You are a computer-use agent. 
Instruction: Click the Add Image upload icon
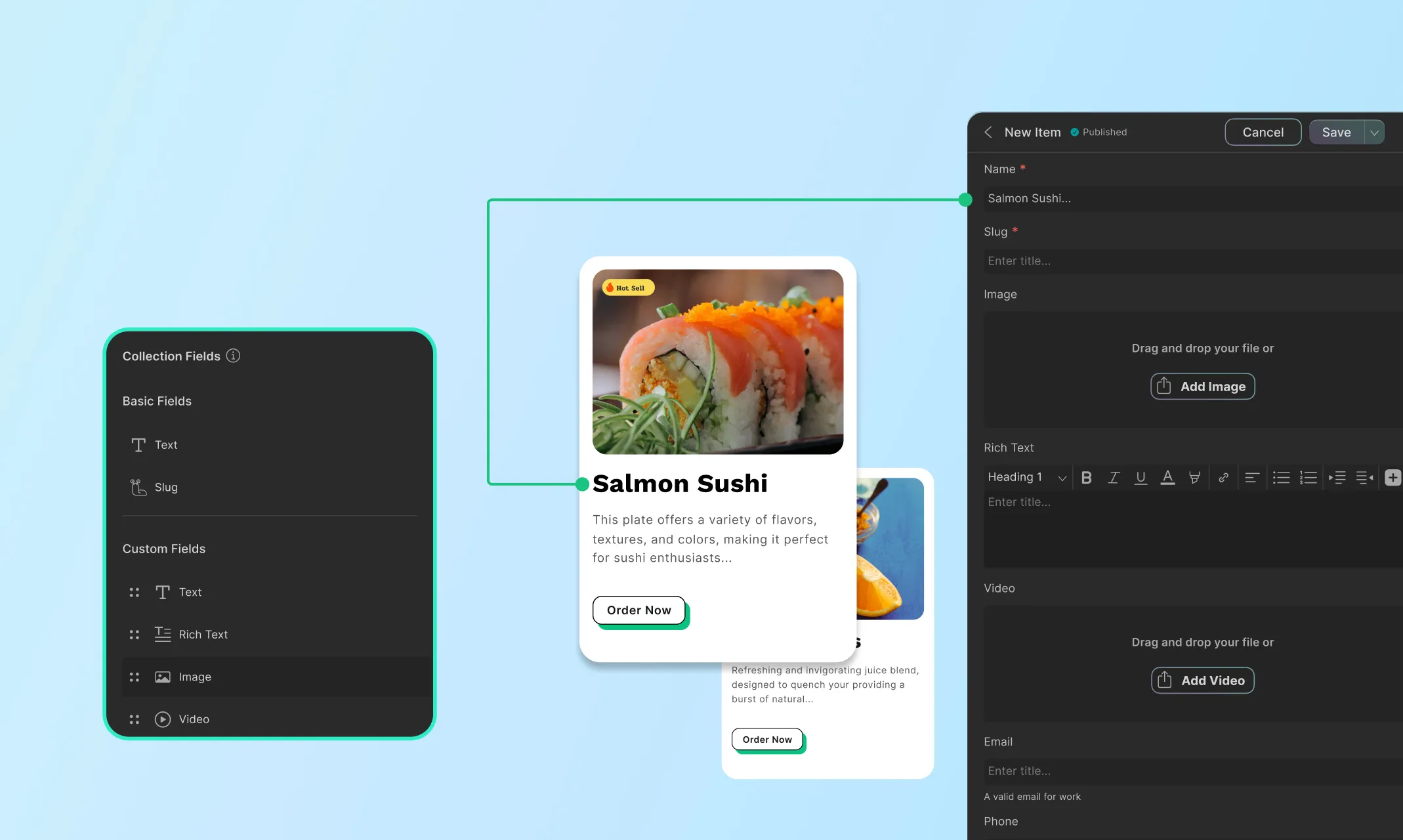(x=1163, y=385)
